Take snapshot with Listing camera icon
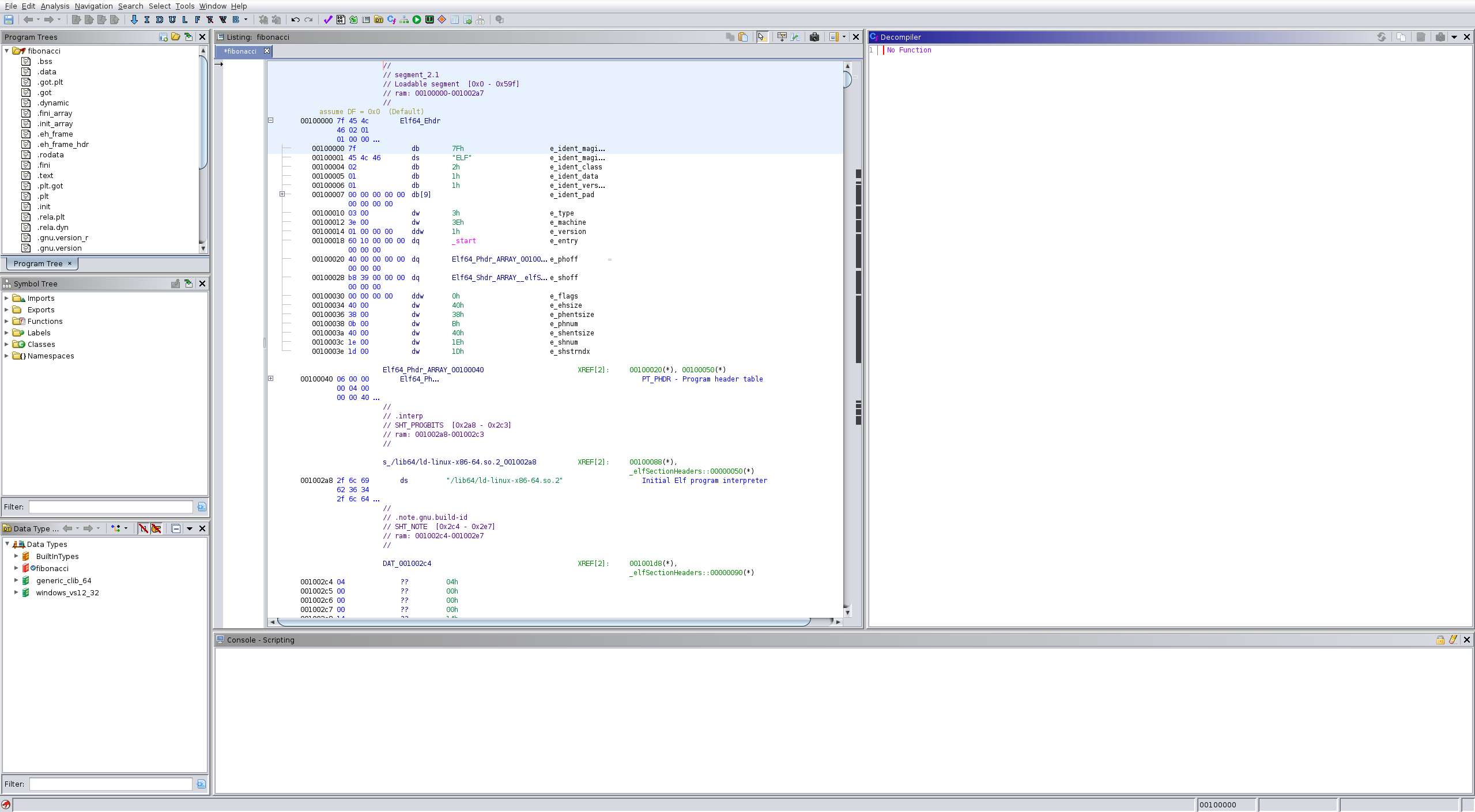Image resolution: width=1475 pixels, height=812 pixels. (x=814, y=37)
